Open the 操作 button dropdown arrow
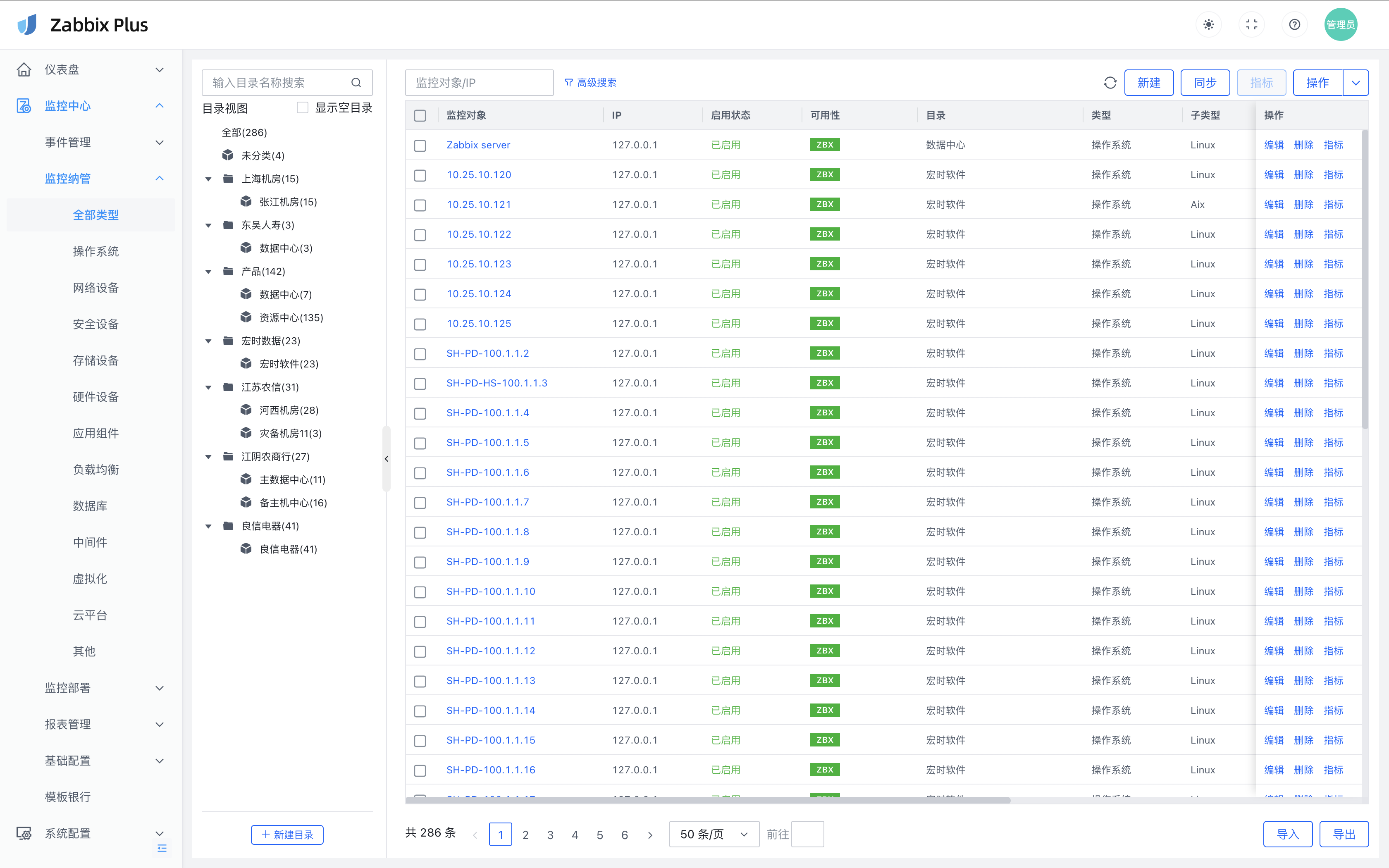Viewport: 1389px width, 868px height. coord(1356,83)
